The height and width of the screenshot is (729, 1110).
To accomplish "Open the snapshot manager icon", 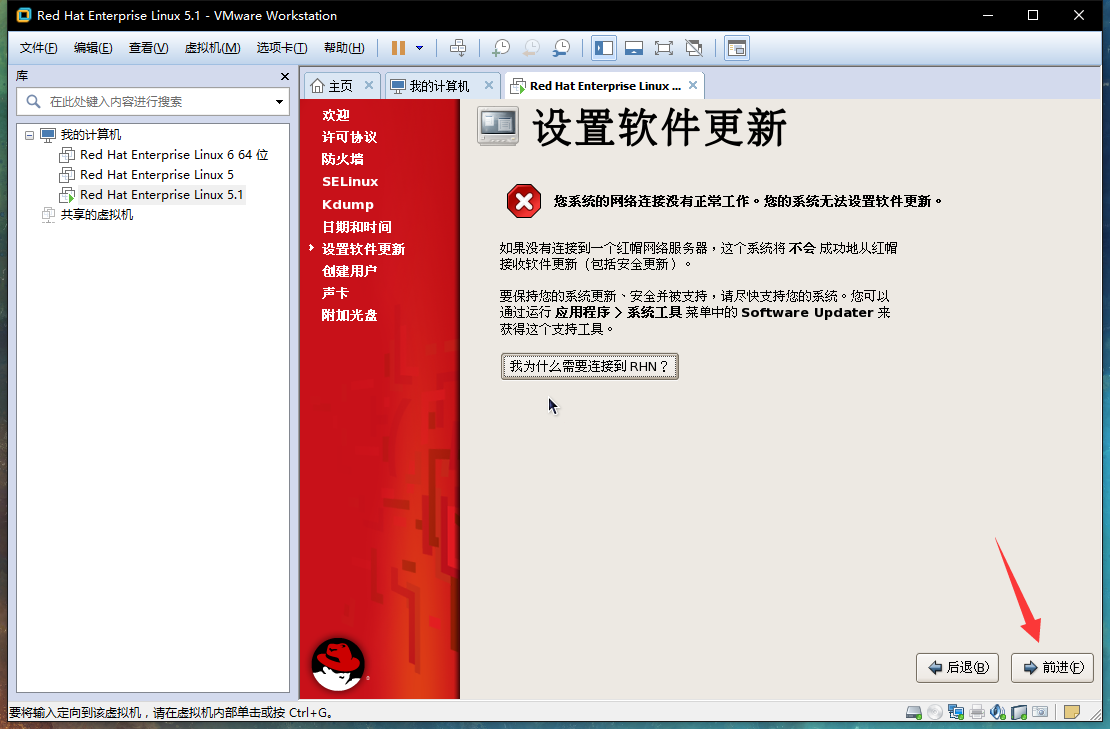I will (x=561, y=48).
